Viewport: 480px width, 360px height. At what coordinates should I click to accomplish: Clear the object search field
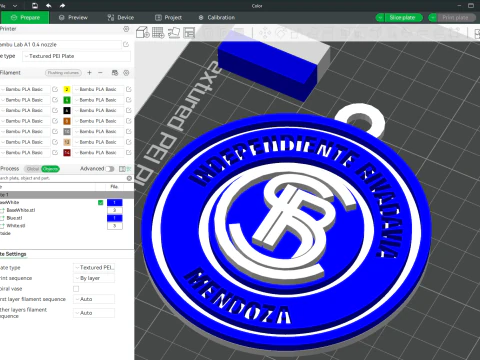point(129,178)
